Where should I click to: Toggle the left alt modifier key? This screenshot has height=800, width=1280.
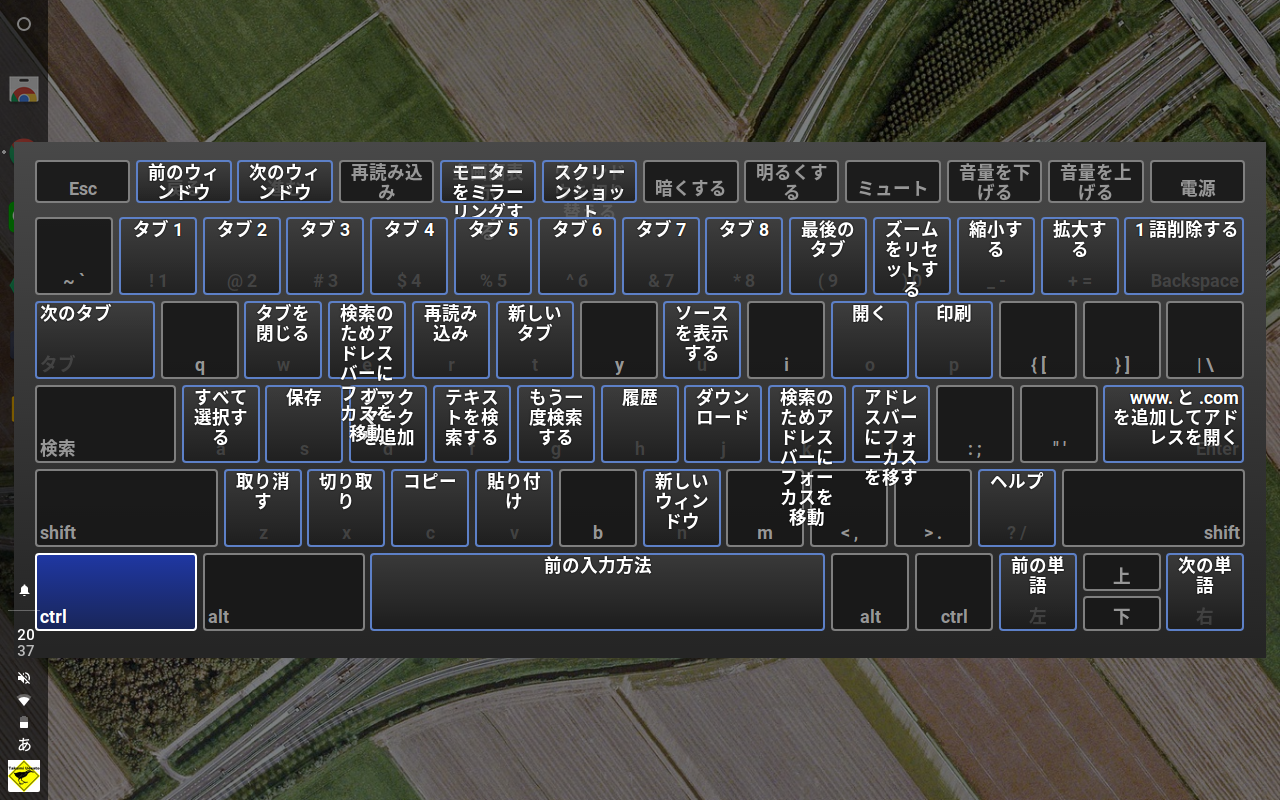point(284,592)
